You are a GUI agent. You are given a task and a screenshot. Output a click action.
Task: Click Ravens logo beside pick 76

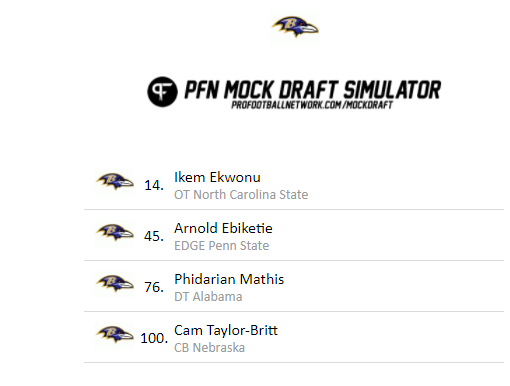coord(114,284)
